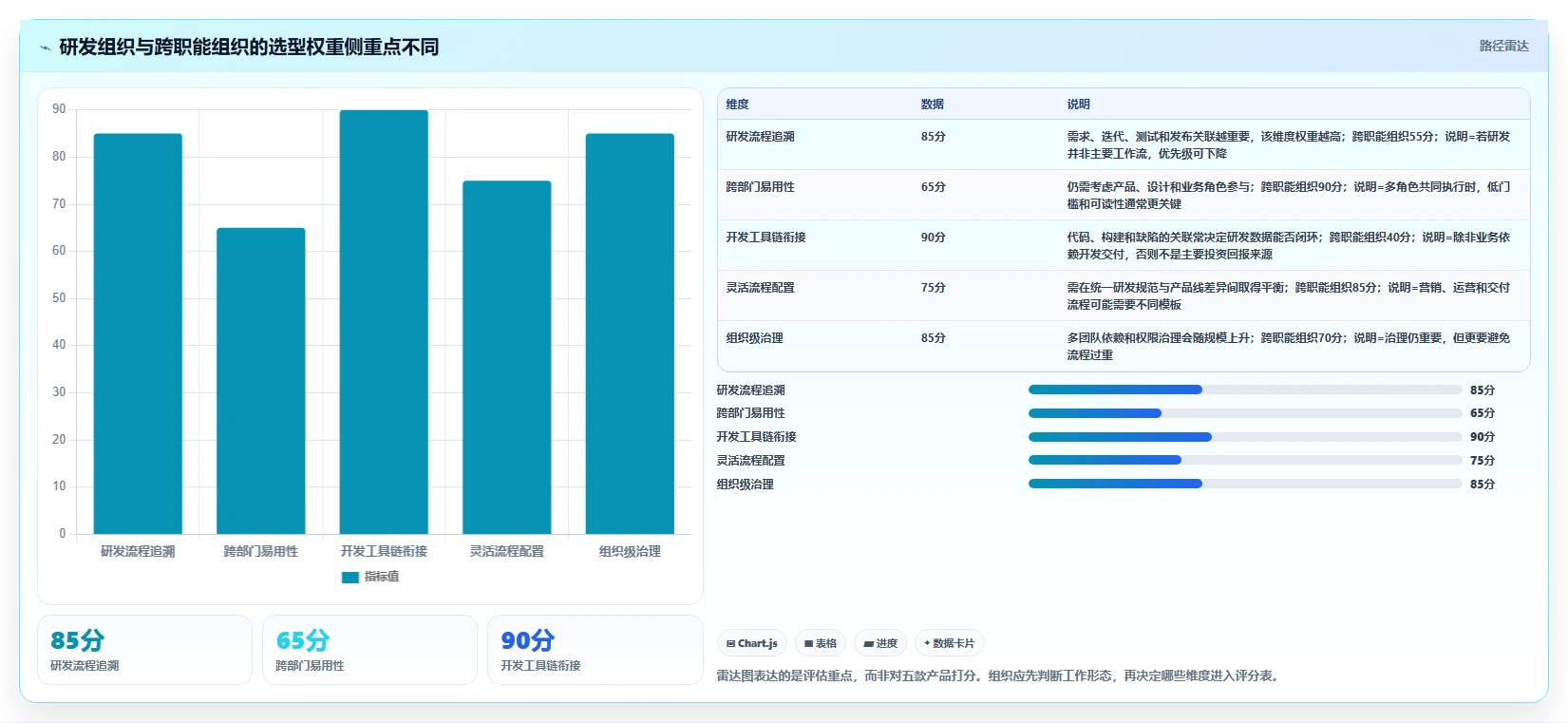The height and width of the screenshot is (723, 1568).
Task: Click the 90 tick on the y-axis
Action: pos(59,109)
